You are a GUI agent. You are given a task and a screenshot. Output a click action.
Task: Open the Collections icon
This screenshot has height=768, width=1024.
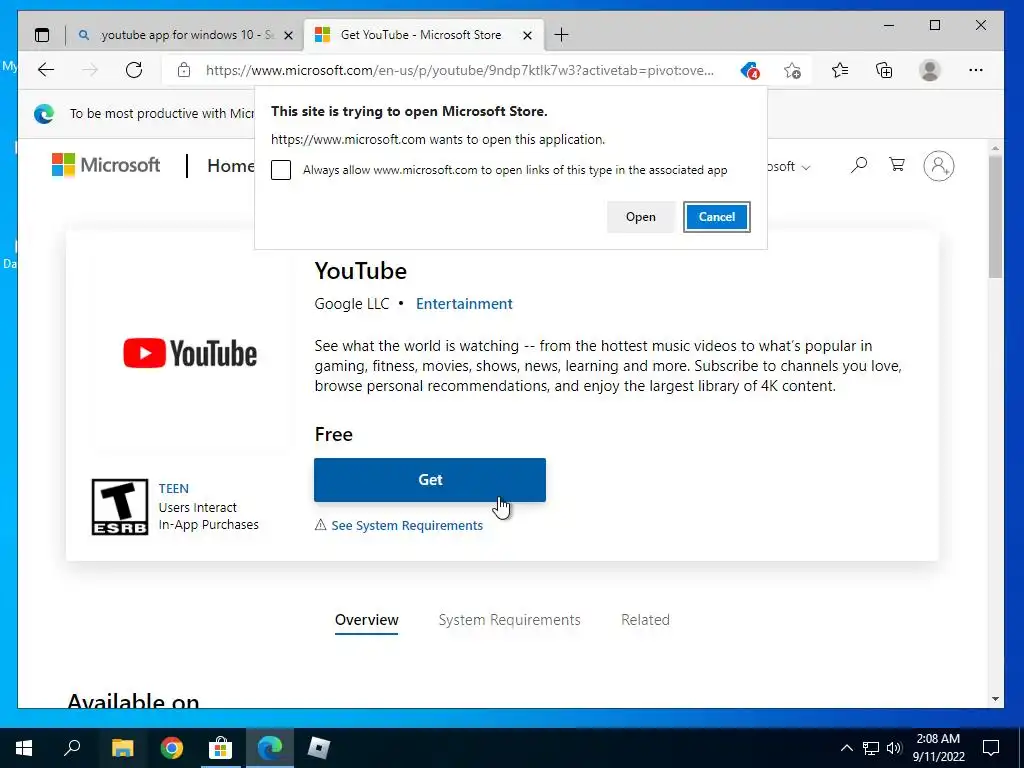(x=884, y=70)
